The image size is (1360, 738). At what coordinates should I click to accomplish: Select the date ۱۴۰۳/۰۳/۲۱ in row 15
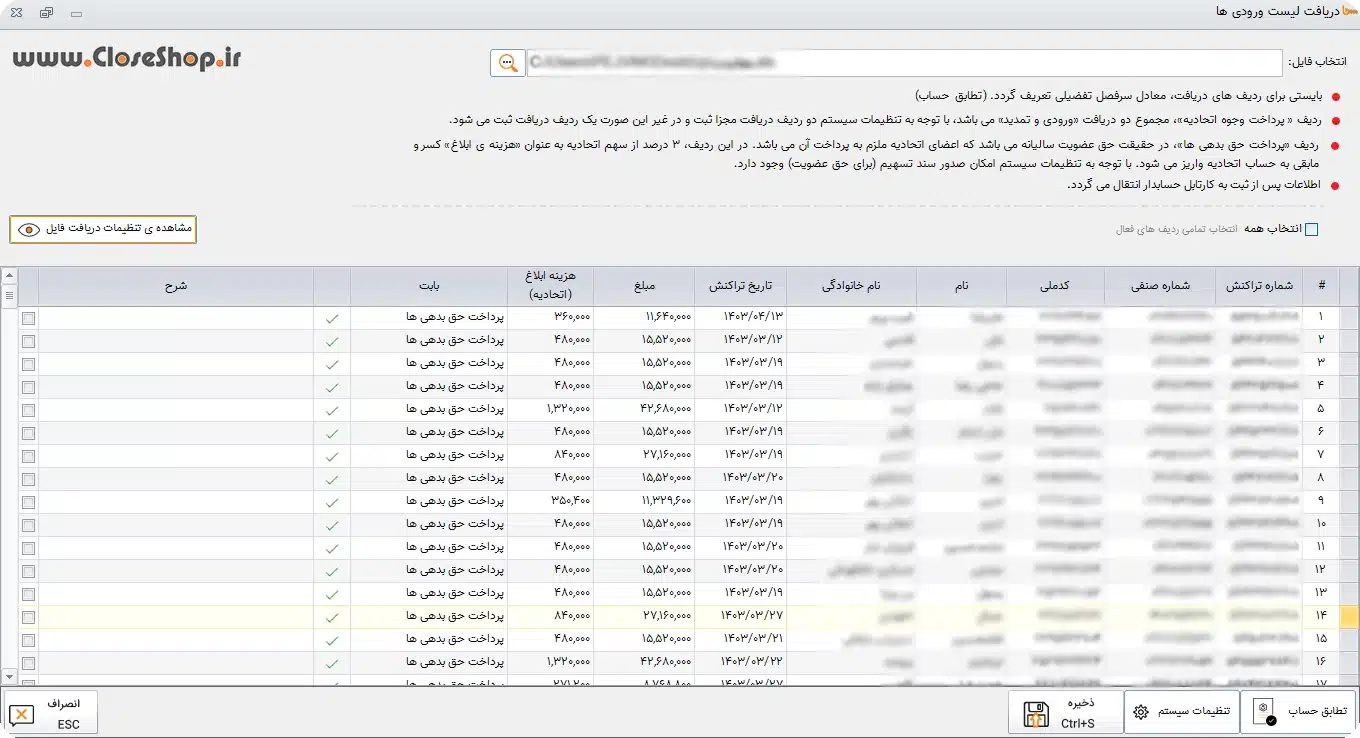(x=752, y=640)
